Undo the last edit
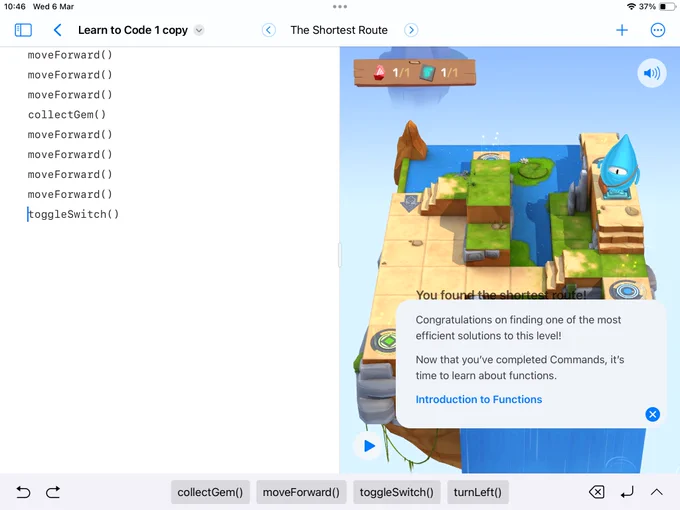Screen dimensions: 680x510 pos(23,492)
